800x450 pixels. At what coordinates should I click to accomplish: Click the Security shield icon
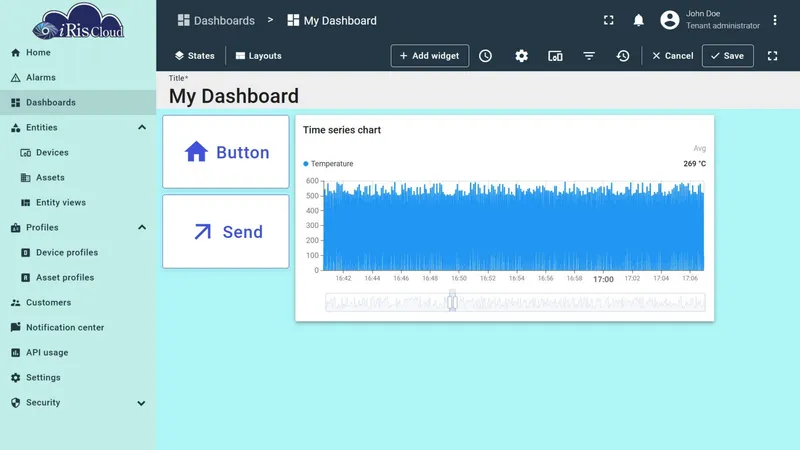click(x=15, y=403)
